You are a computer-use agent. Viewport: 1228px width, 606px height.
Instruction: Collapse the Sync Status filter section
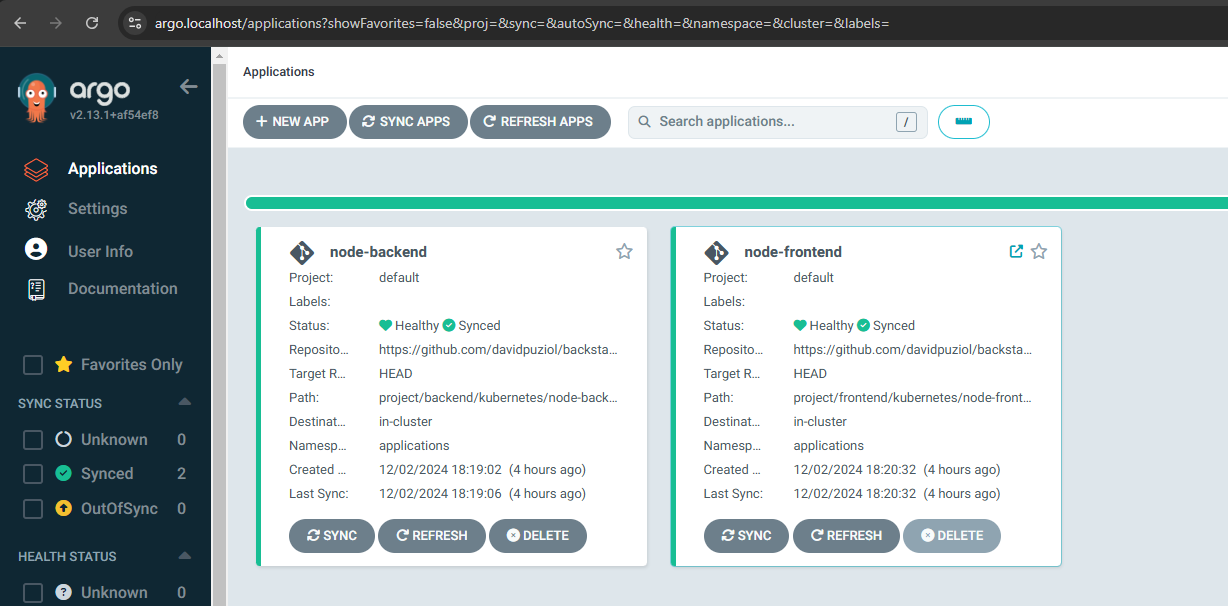coord(184,403)
